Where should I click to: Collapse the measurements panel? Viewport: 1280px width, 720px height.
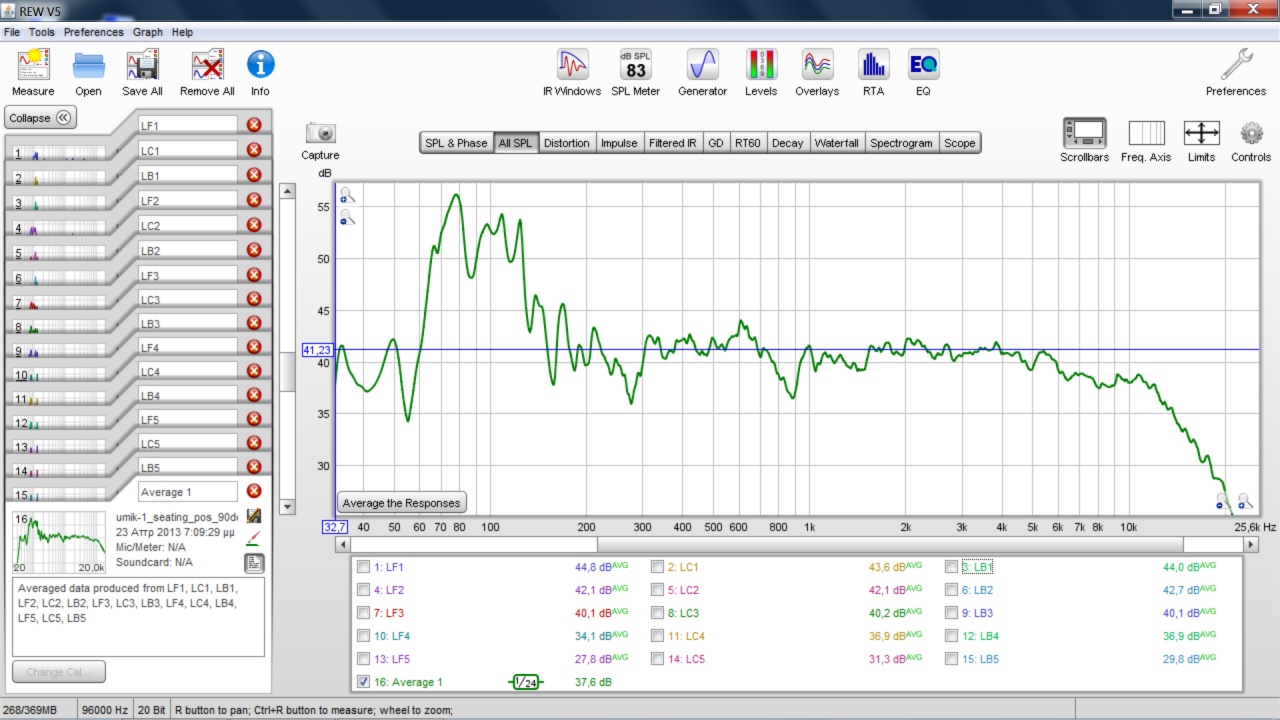coord(41,118)
